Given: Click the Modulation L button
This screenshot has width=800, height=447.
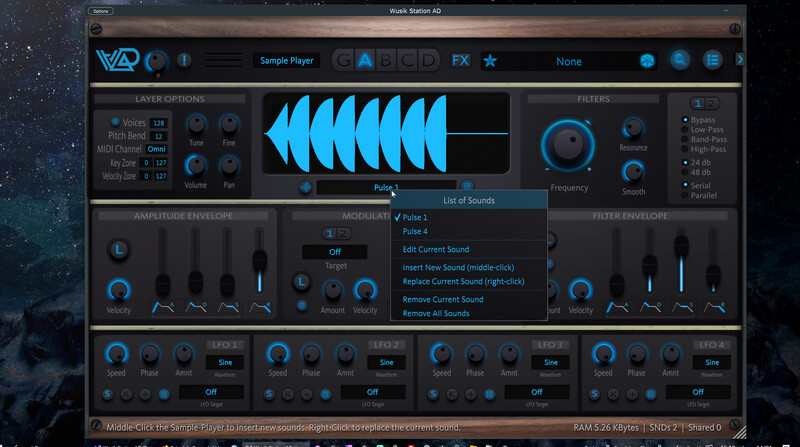Looking at the screenshot, I should (x=302, y=282).
